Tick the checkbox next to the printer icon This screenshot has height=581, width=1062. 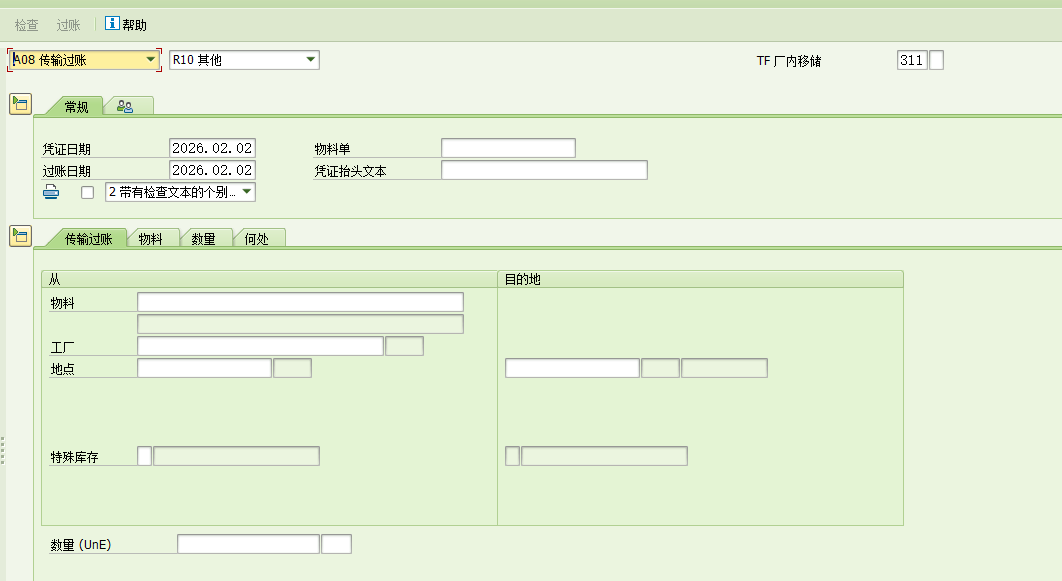tap(87, 192)
